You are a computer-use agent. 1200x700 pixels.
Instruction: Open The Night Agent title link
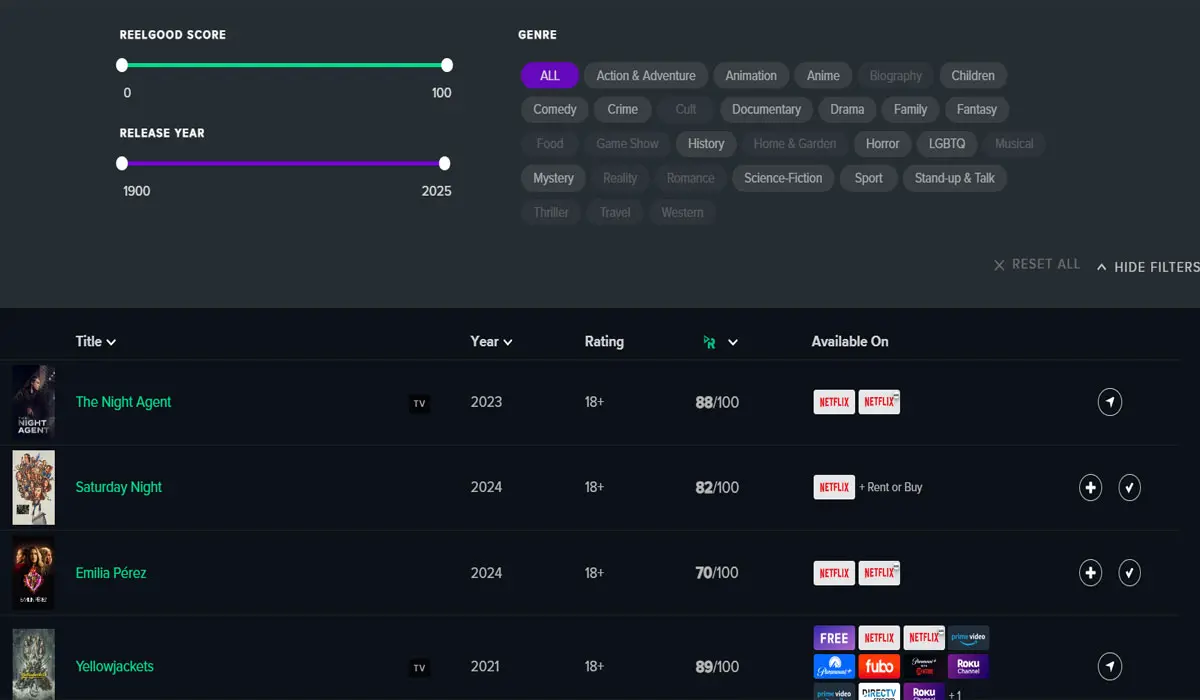coord(124,402)
